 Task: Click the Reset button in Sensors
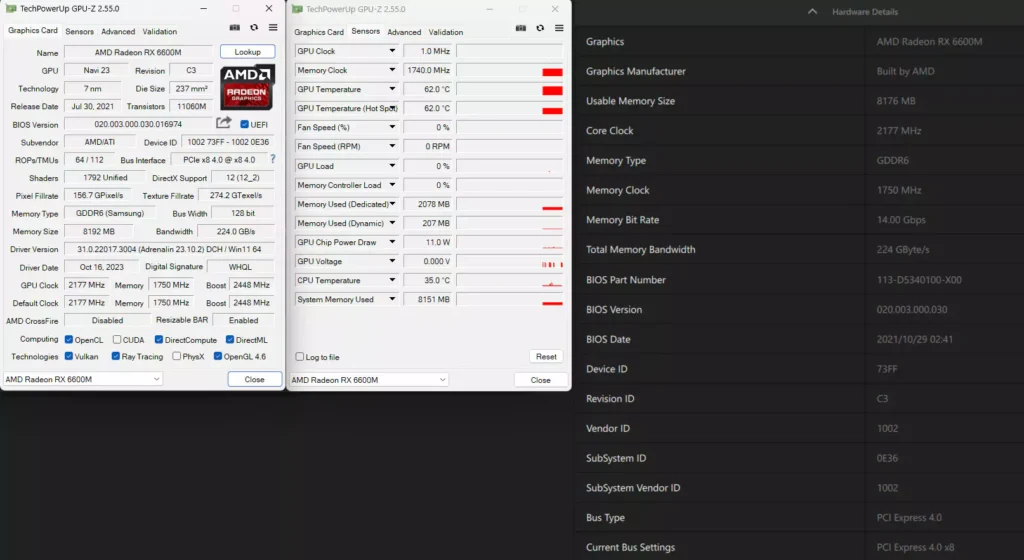(x=546, y=357)
